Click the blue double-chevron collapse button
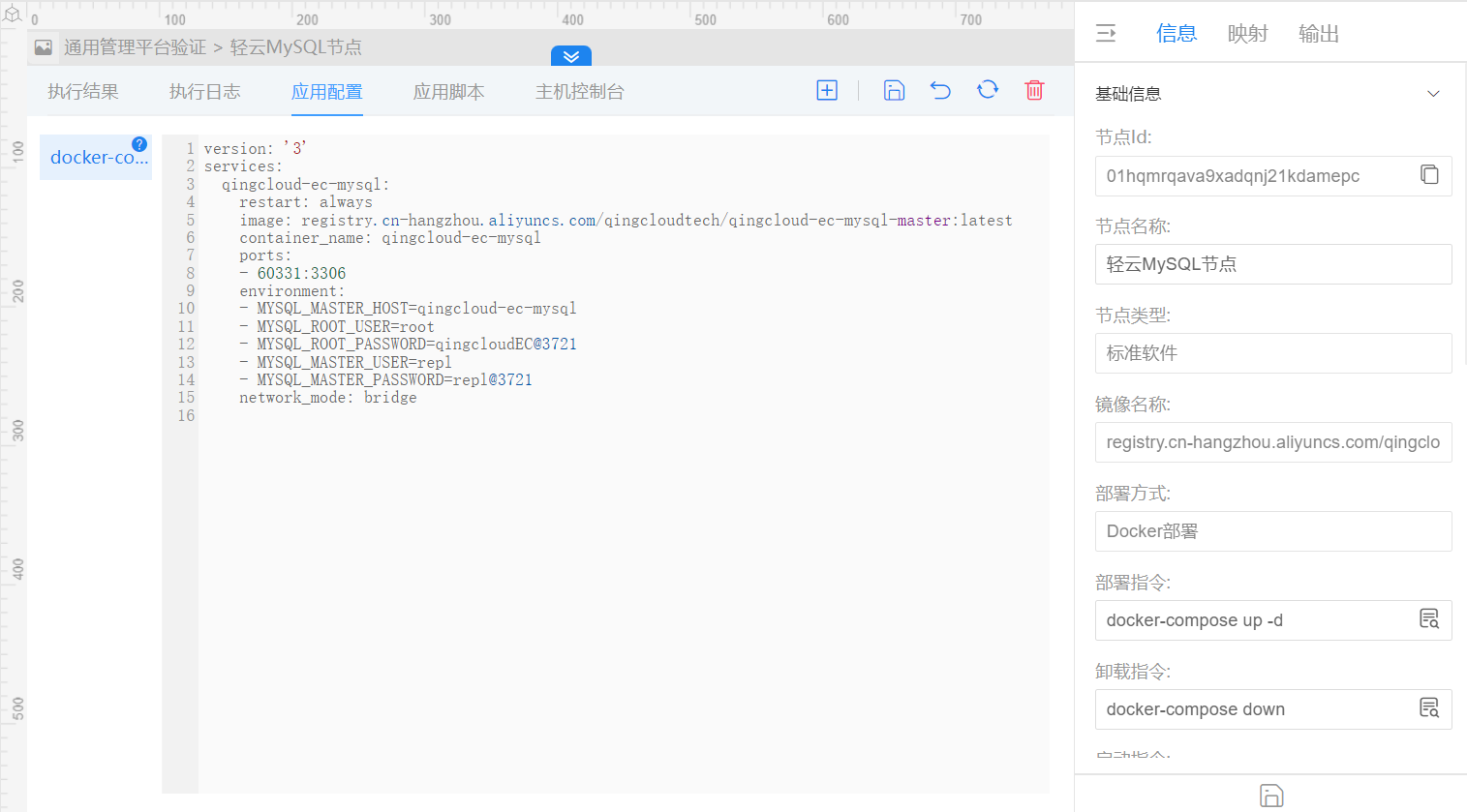Image resolution: width=1467 pixels, height=812 pixels. point(571,56)
